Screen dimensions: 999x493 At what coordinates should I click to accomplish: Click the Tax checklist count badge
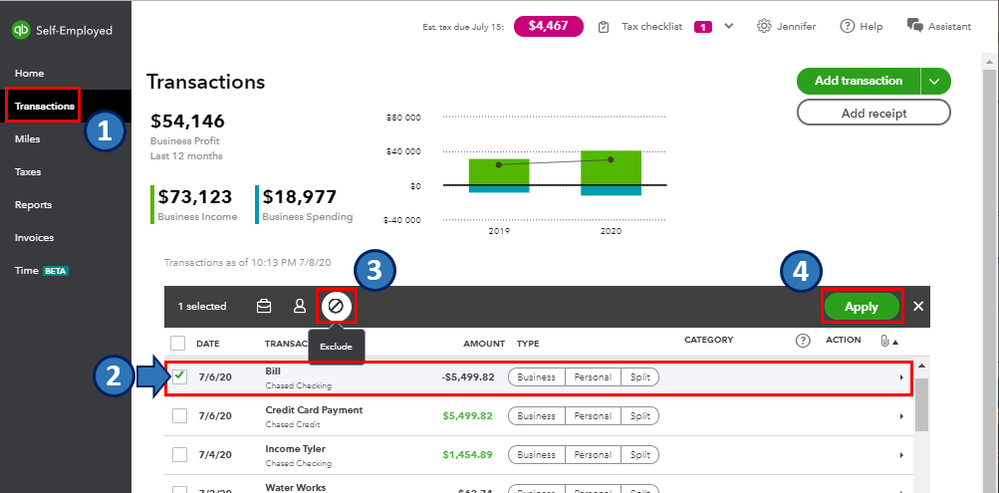703,27
